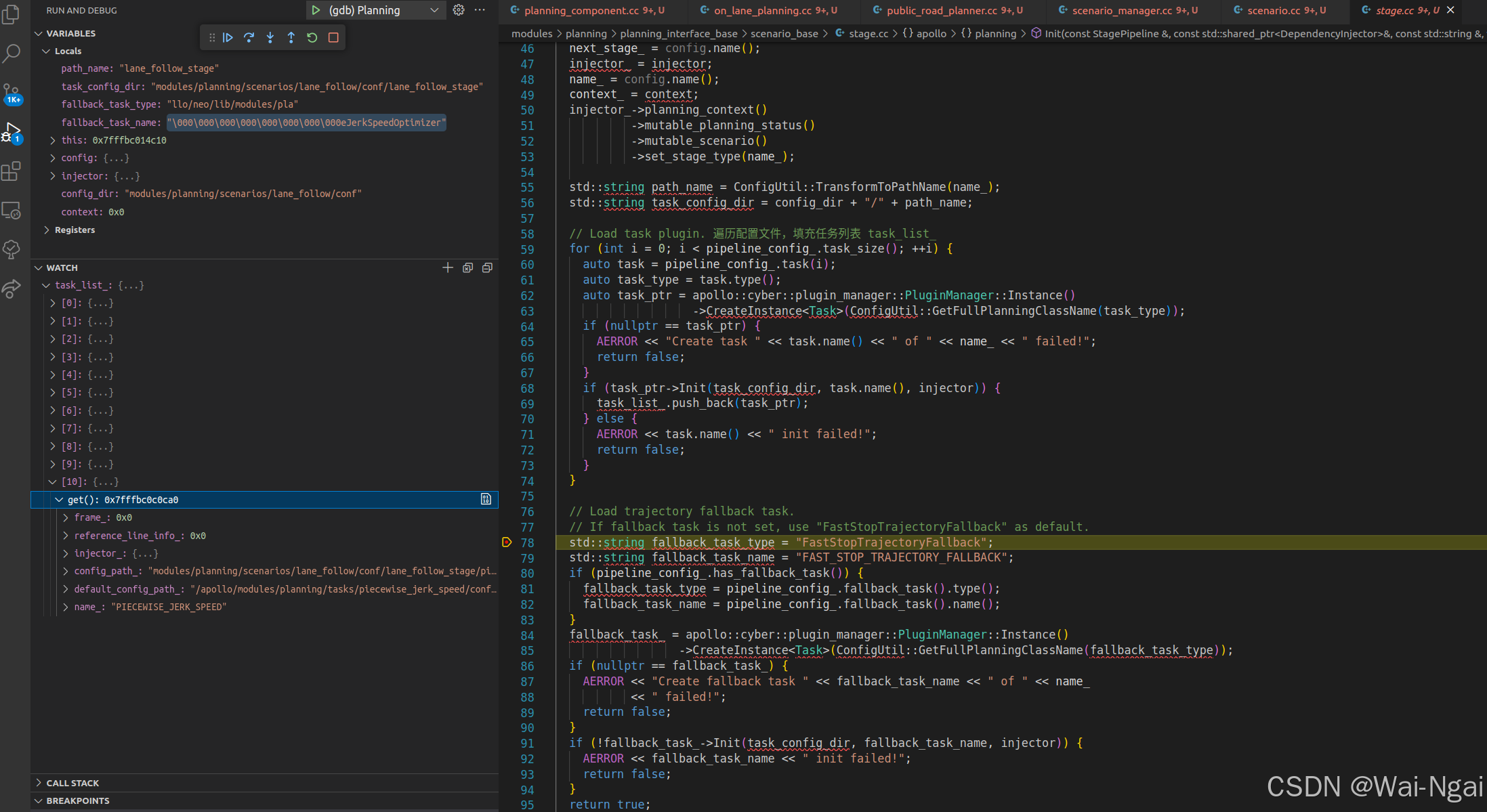Open the (gdb) Planning launch configuration dropdown
1487x812 pixels.
[434, 10]
